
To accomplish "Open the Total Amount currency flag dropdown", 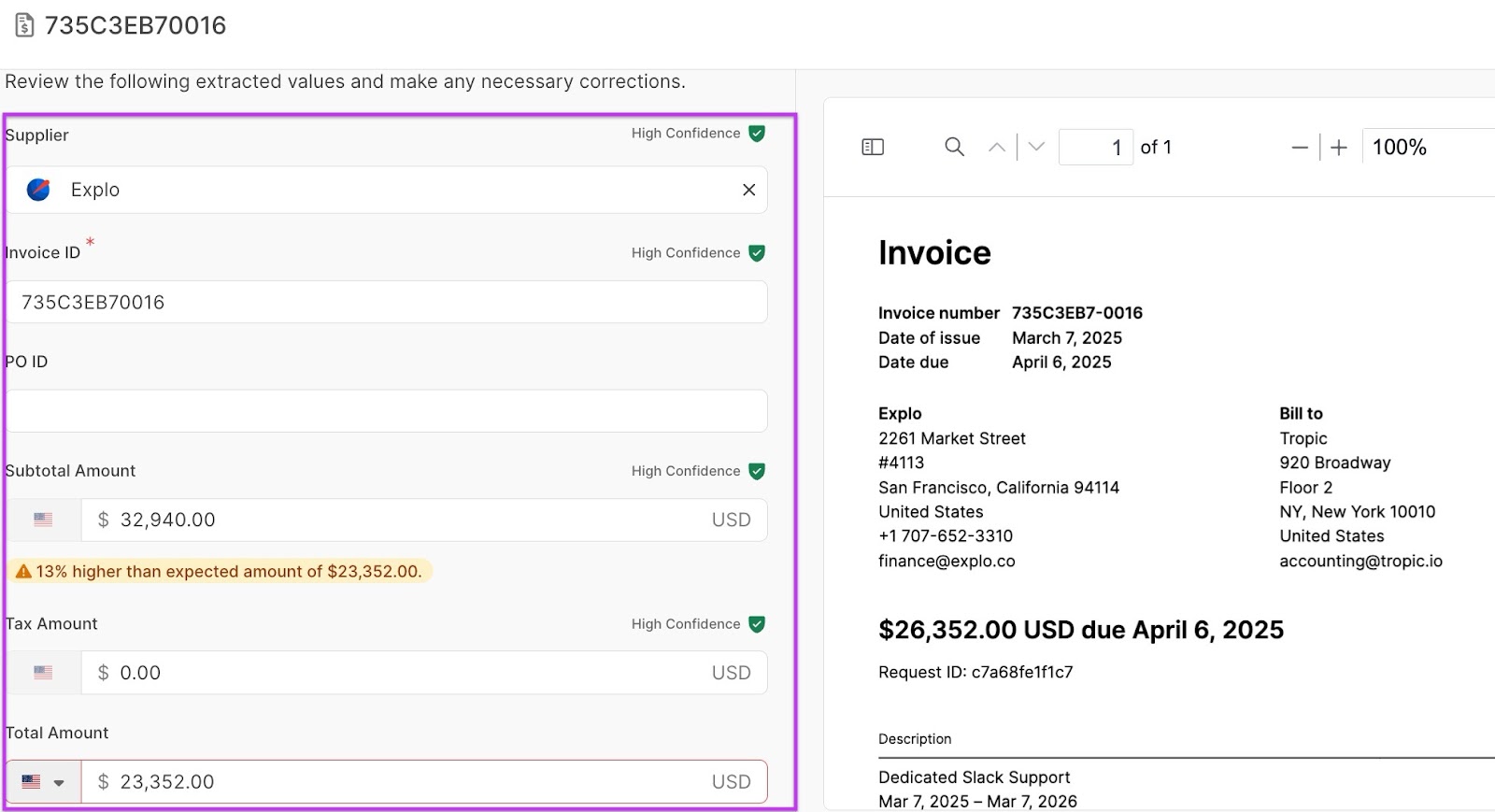I will click(x=43, y=782).
